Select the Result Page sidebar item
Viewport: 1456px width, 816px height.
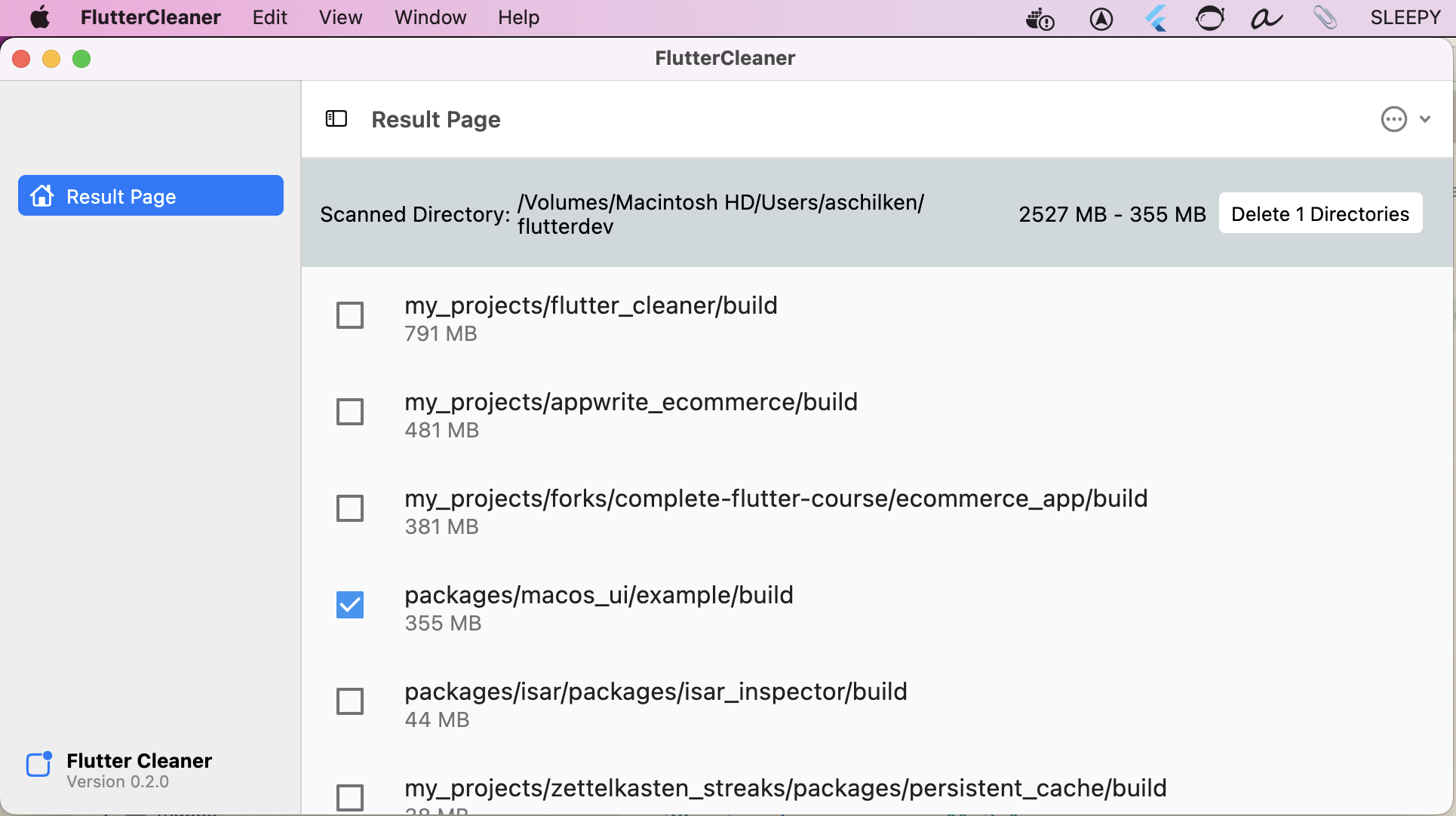[151, 196]
